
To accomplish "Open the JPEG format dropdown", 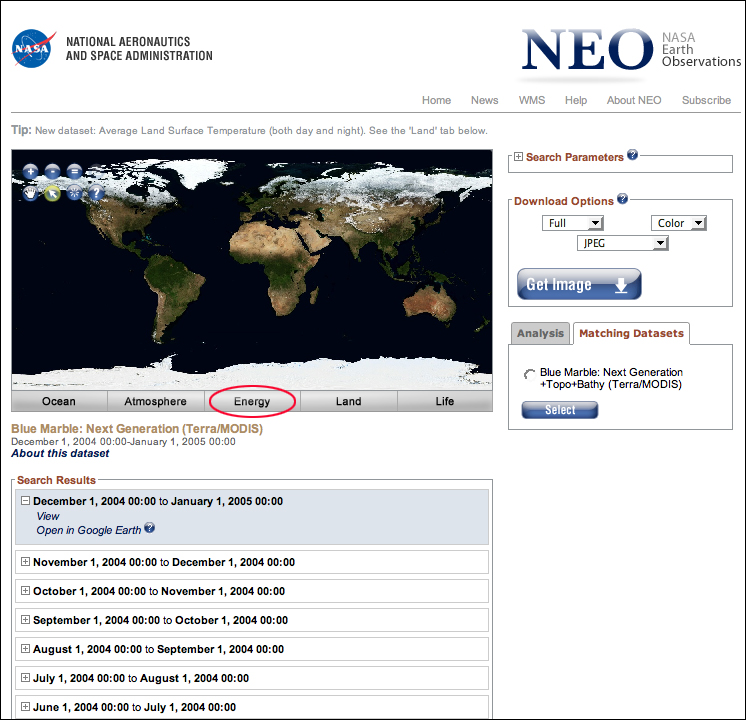I will [622, 243].
